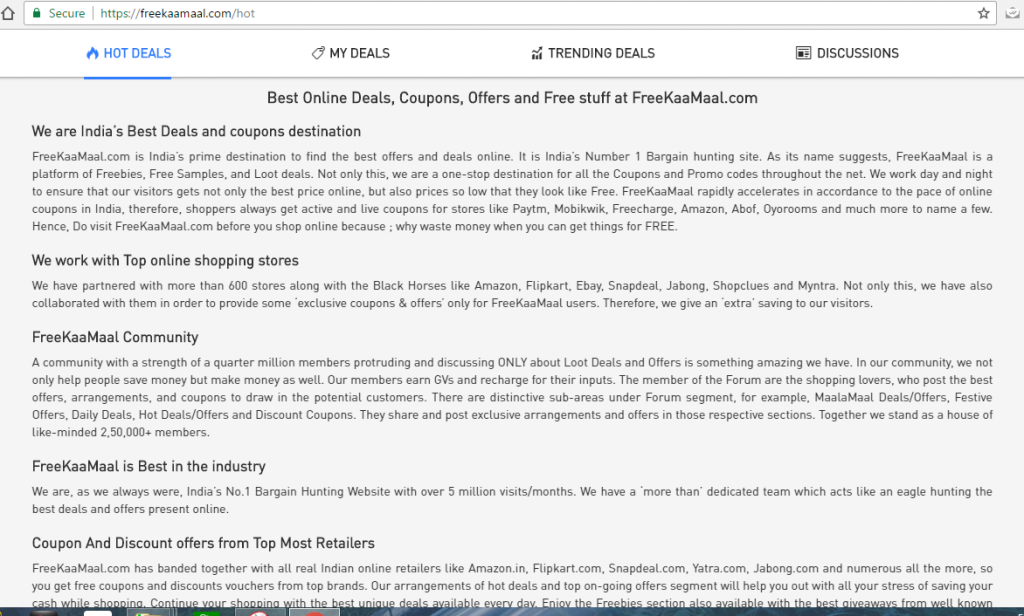Viewport: 1024px width, 616px height.
Task: Click the chart icon beside Trending Deals
Action: 537,53
